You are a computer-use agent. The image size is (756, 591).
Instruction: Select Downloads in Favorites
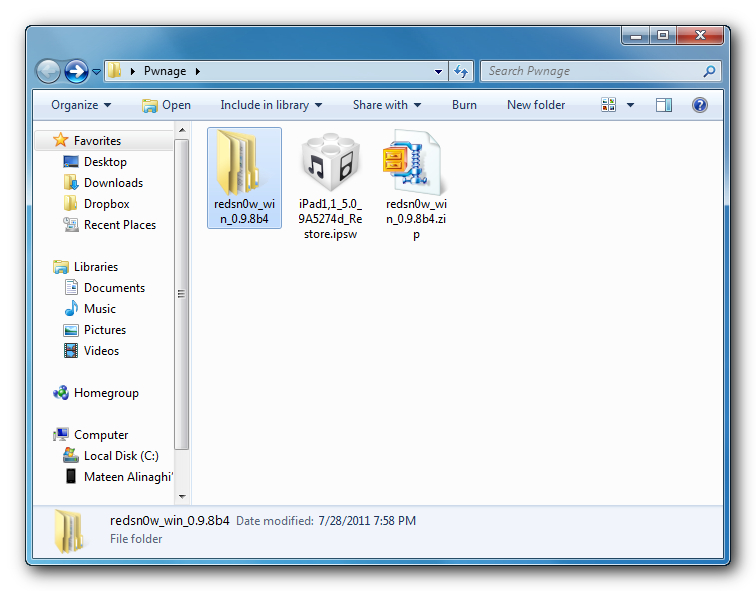(113, 183)
